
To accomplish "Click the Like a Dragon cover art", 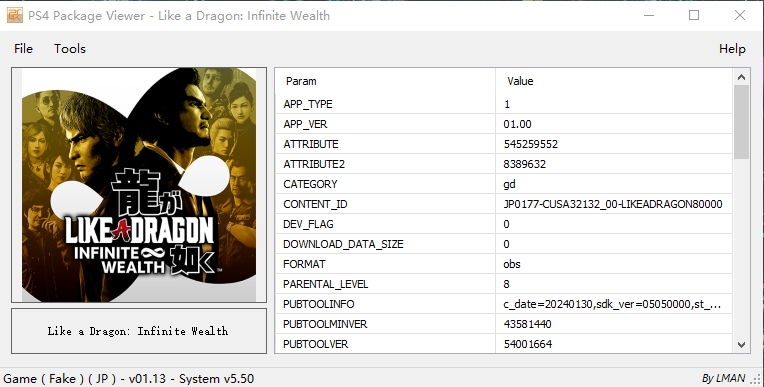I will 139,185.
